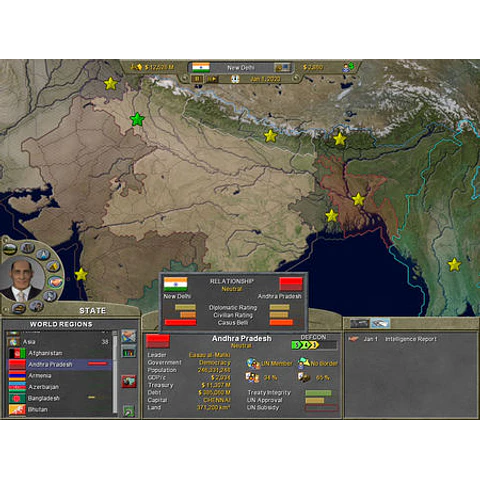
Task: Open the tank defense department icon
Action: pos(19,308)
